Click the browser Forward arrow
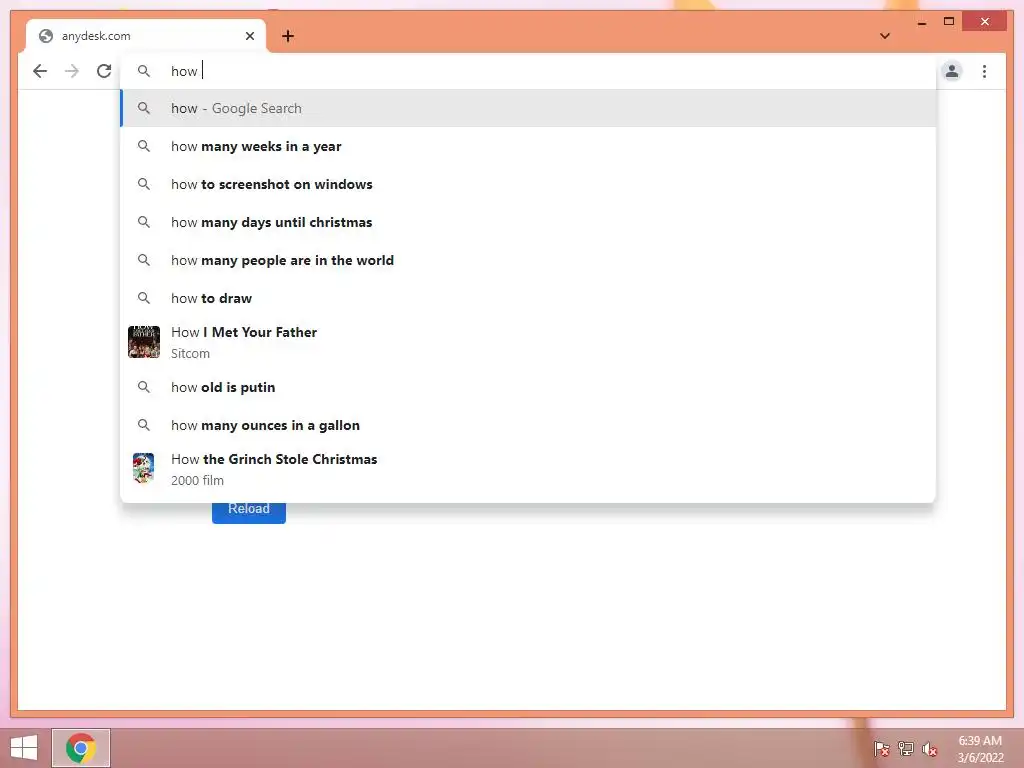 pyautogui.click(x=72, y=71)
